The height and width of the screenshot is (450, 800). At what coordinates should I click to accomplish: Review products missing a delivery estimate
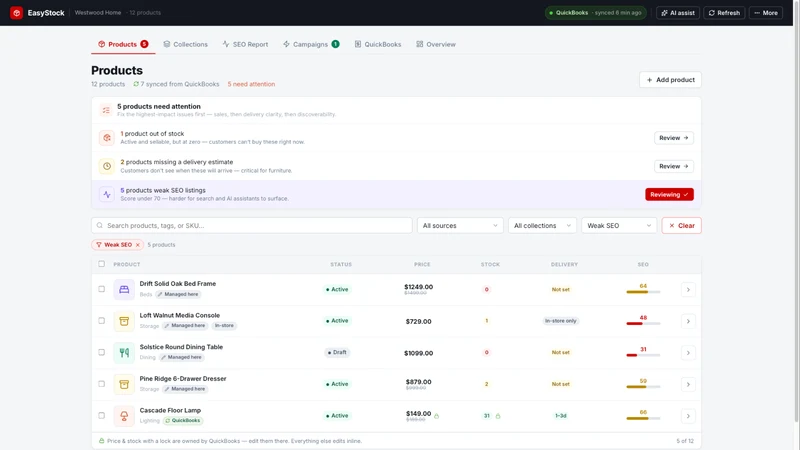click(673, 166)
